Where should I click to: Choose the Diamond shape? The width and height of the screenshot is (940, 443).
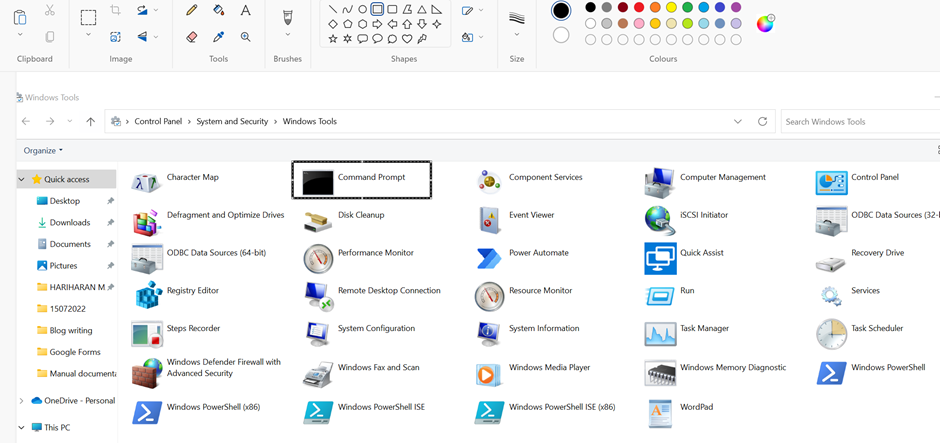[333, 24]
